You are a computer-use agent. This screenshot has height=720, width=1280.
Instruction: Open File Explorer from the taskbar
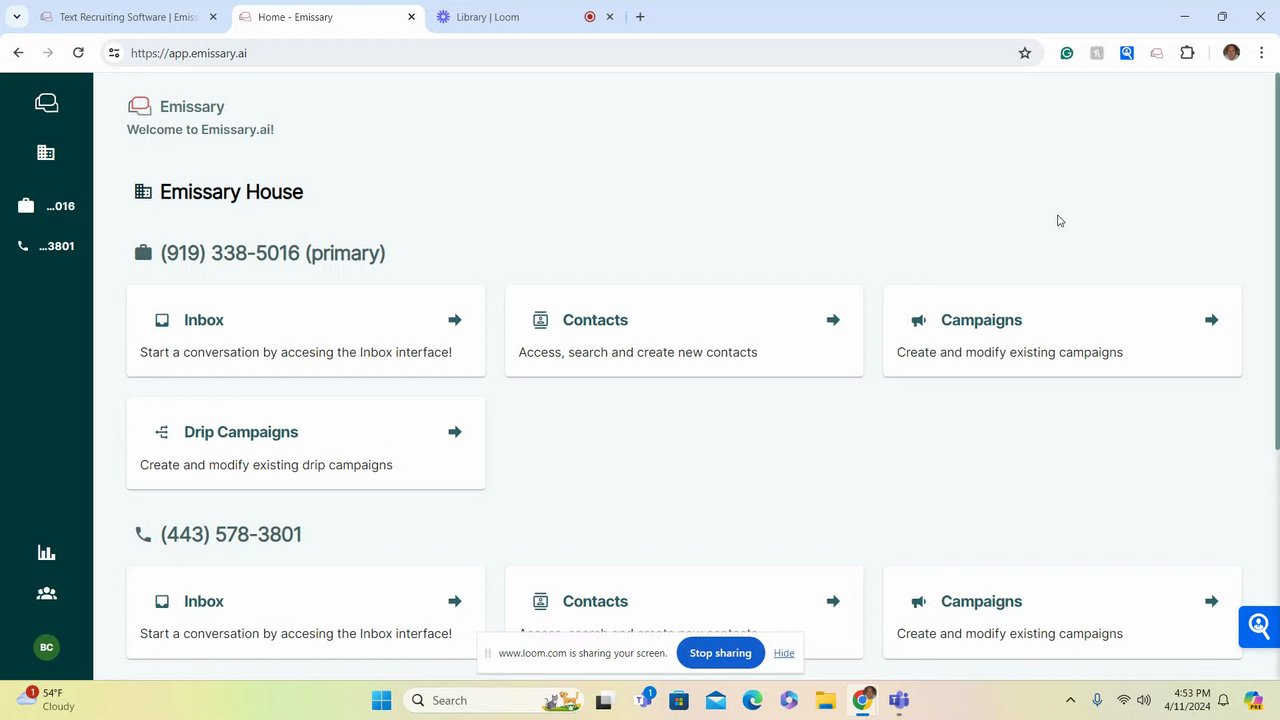825,700
